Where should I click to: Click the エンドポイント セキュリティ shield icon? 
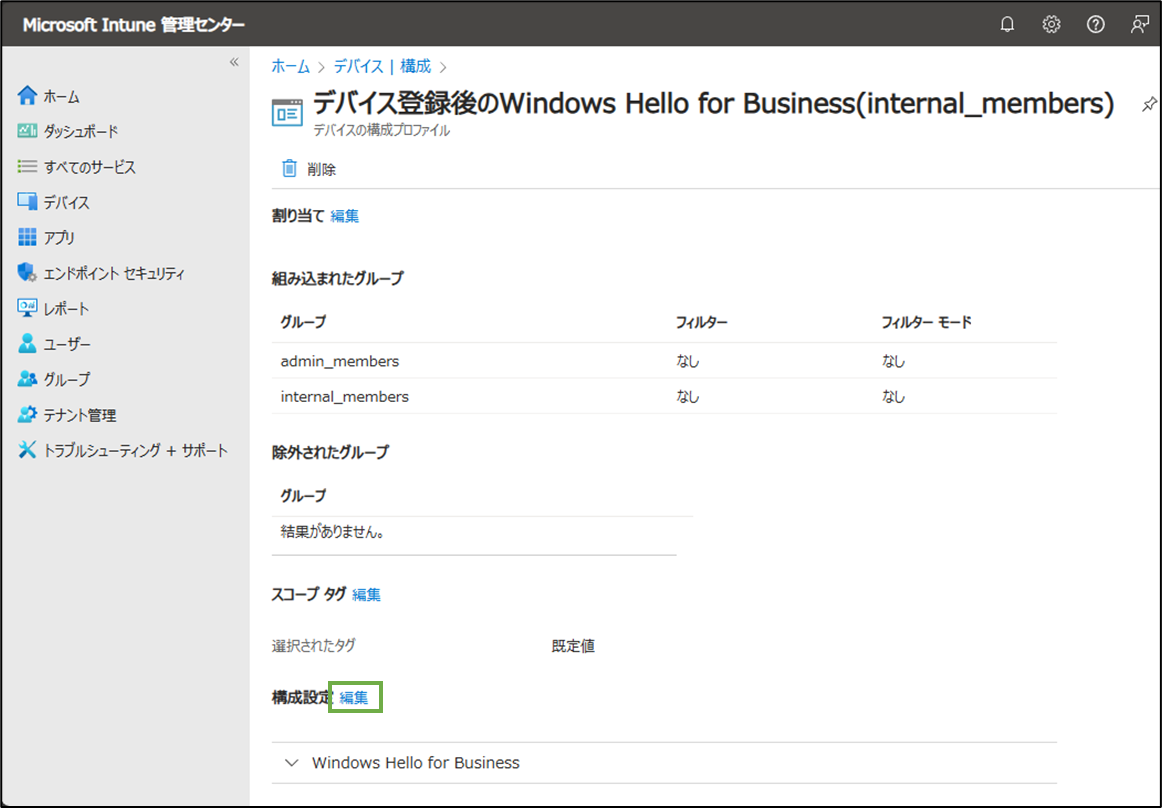tap(27, 273)
